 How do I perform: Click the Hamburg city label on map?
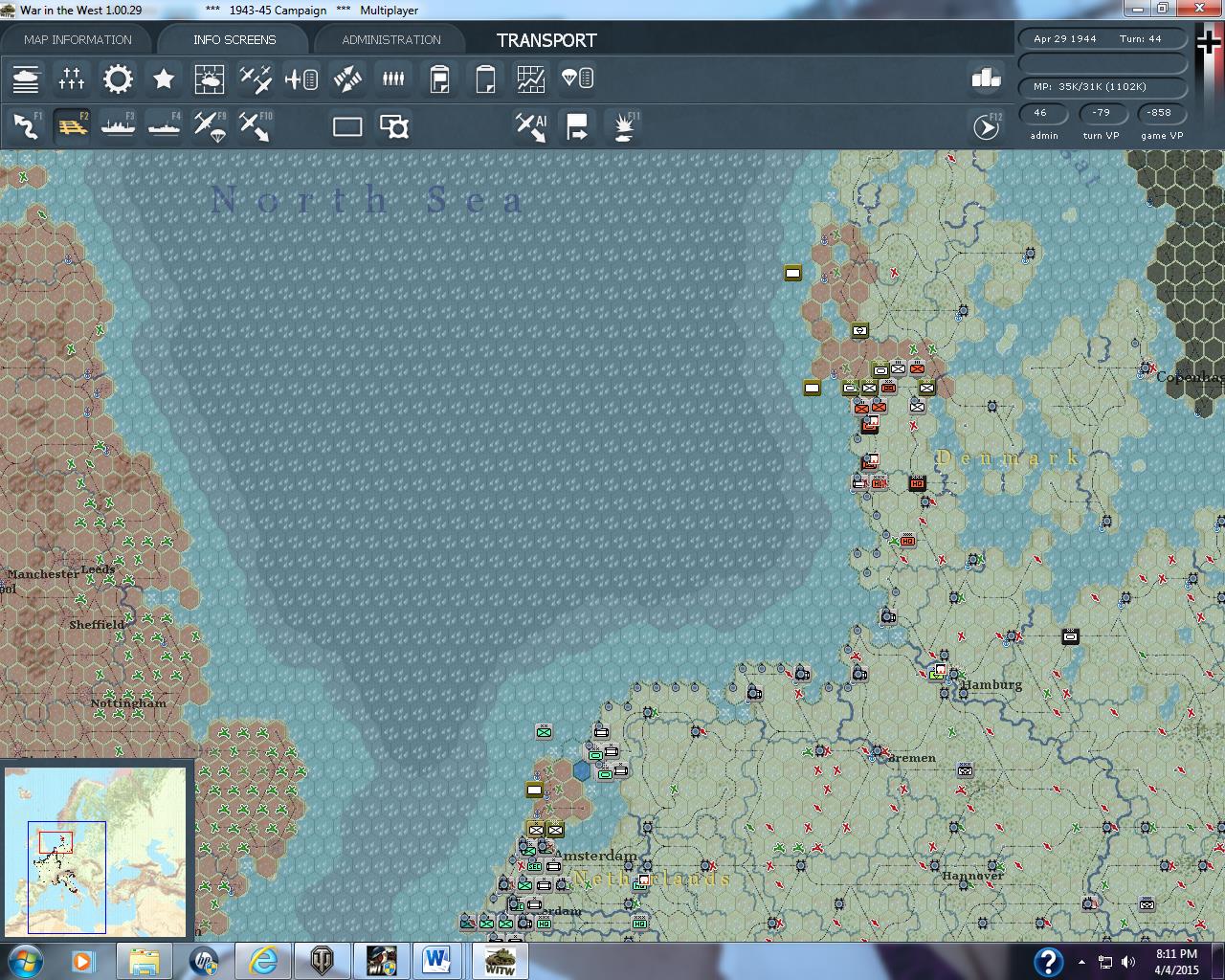(991, 685)
